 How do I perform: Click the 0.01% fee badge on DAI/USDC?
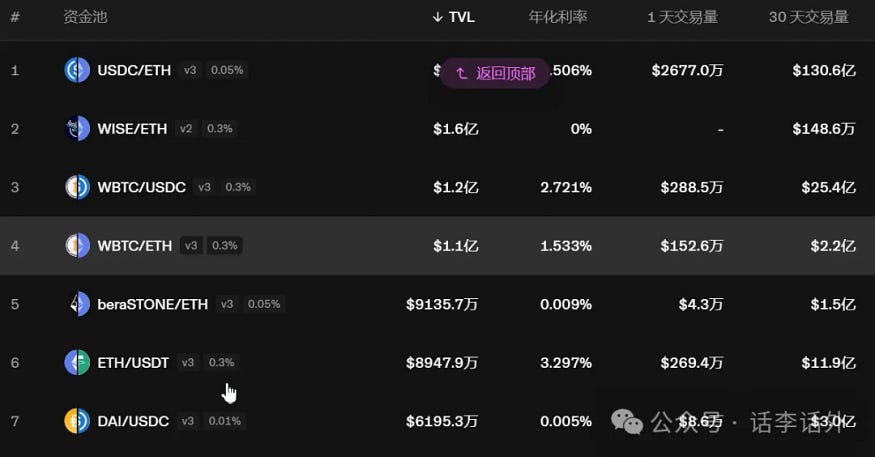coord(225,421)
